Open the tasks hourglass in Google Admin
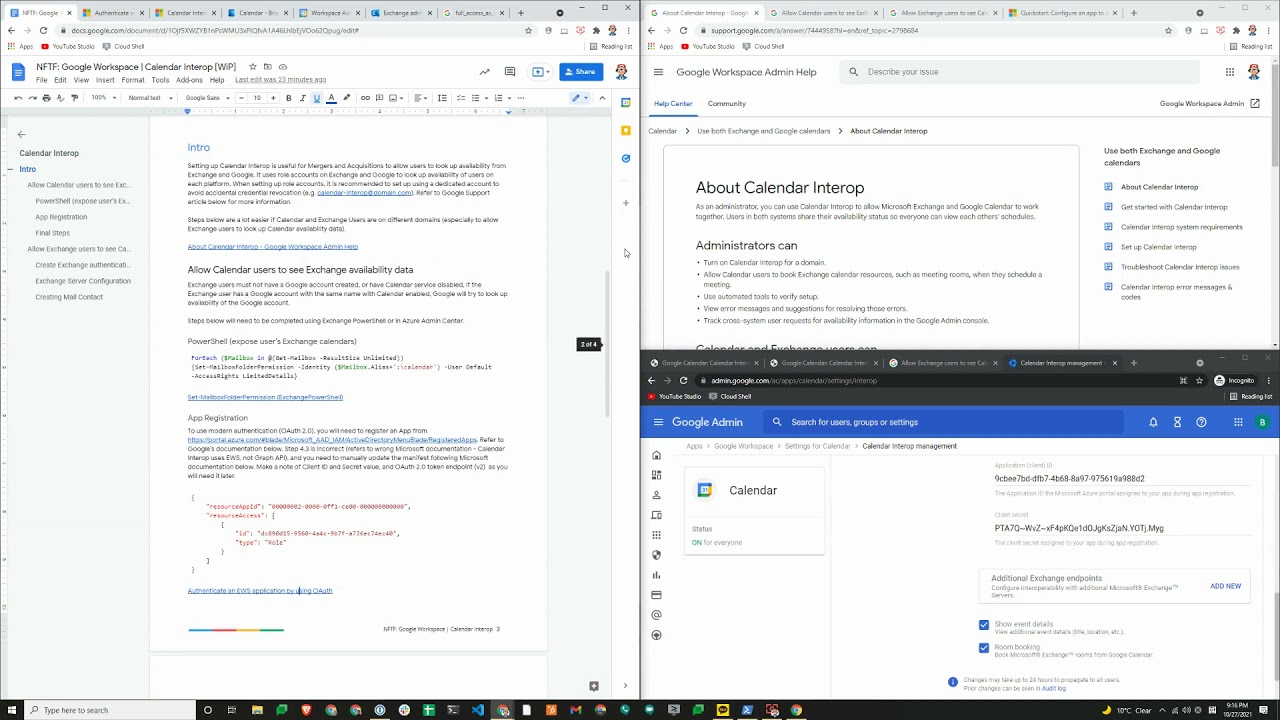 point(1177,422)
